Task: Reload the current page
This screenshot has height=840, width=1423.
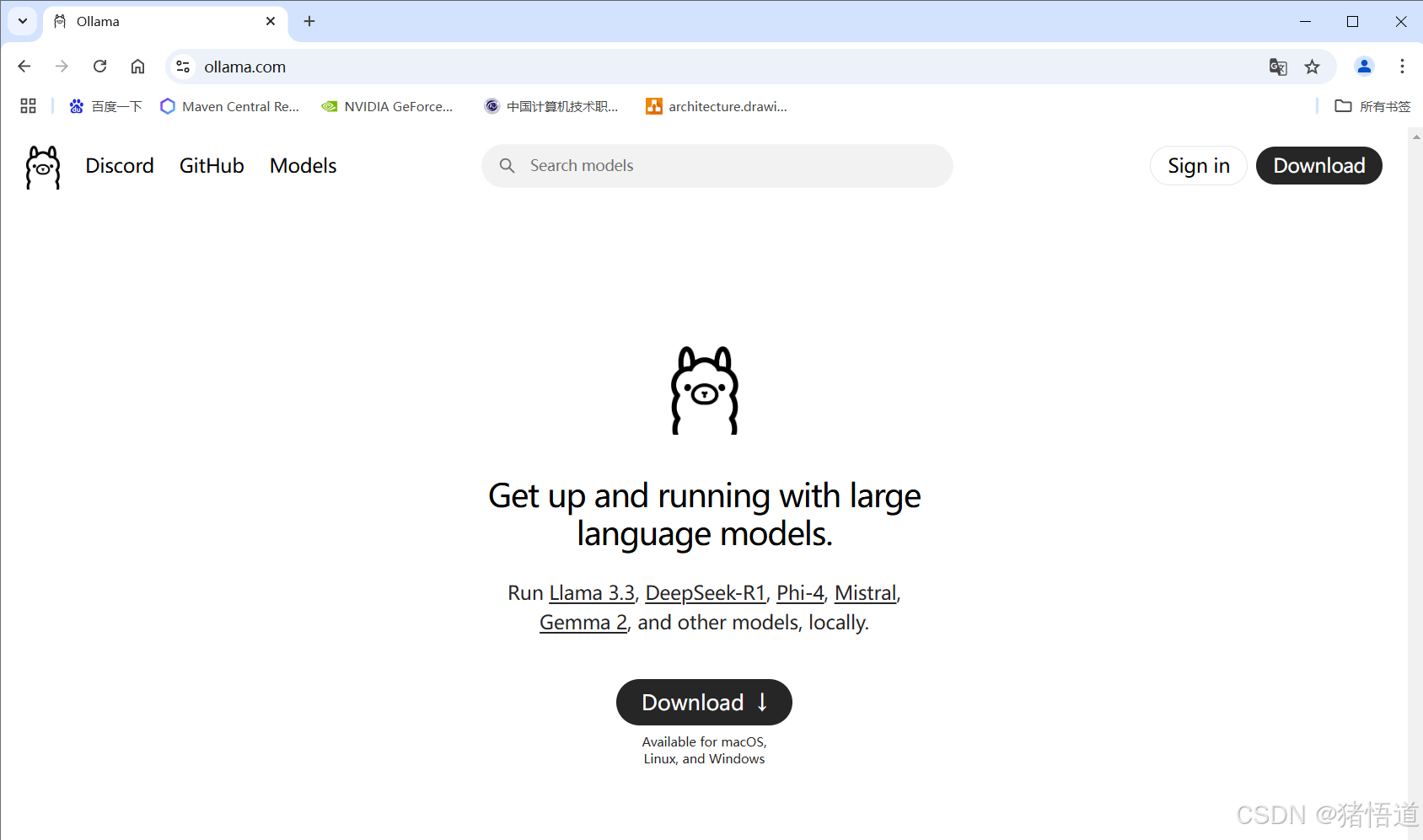Action: (99, 67)
